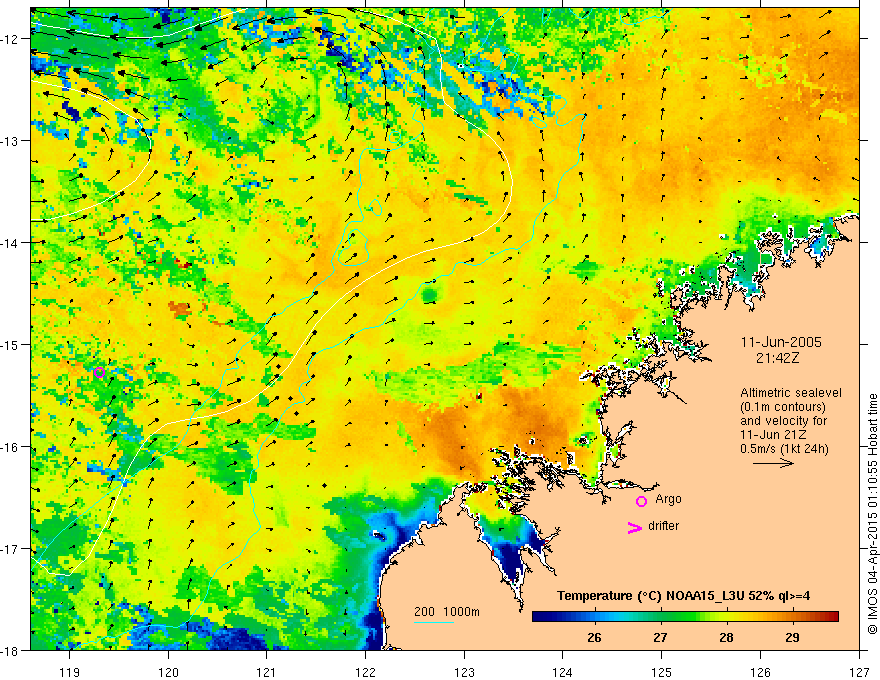Click the 28 label under the color bar
Image resolution: width=880 pixels, height=680 pixels.
click(726, 637)
